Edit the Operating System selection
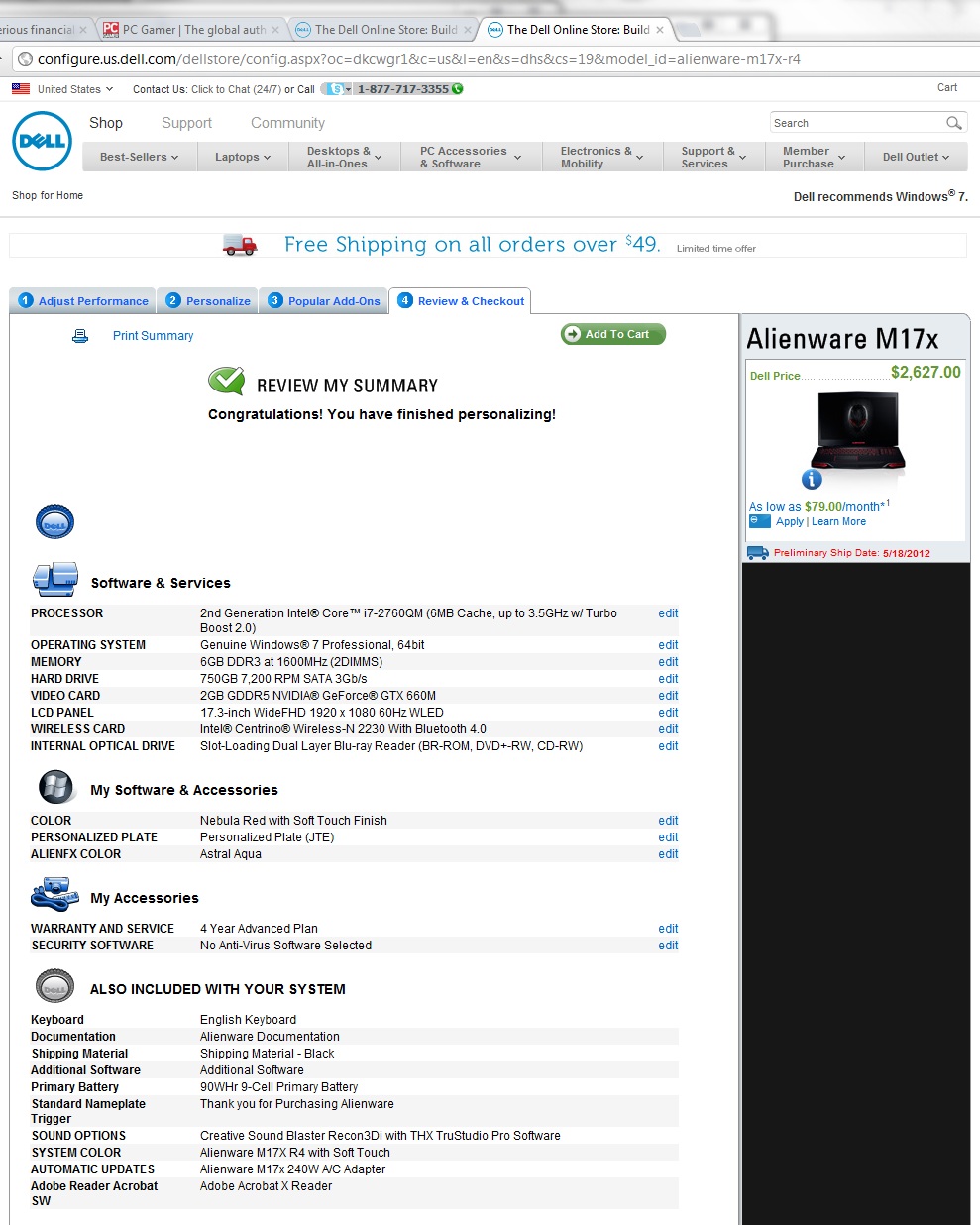This screenshot has width=980, height=1225. click(668, 645)
